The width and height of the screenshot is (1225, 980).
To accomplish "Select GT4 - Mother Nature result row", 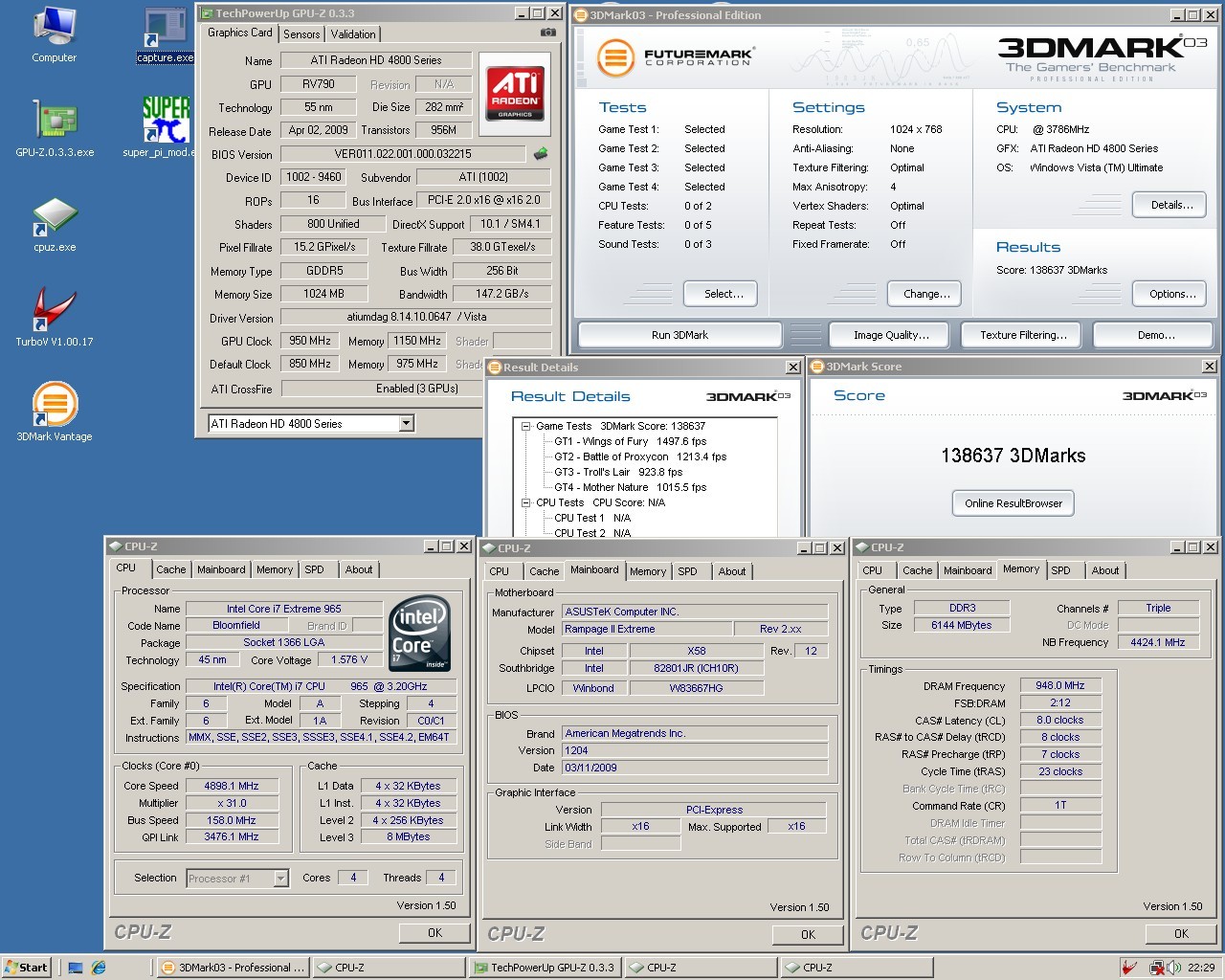I will [x=630, y=487].
